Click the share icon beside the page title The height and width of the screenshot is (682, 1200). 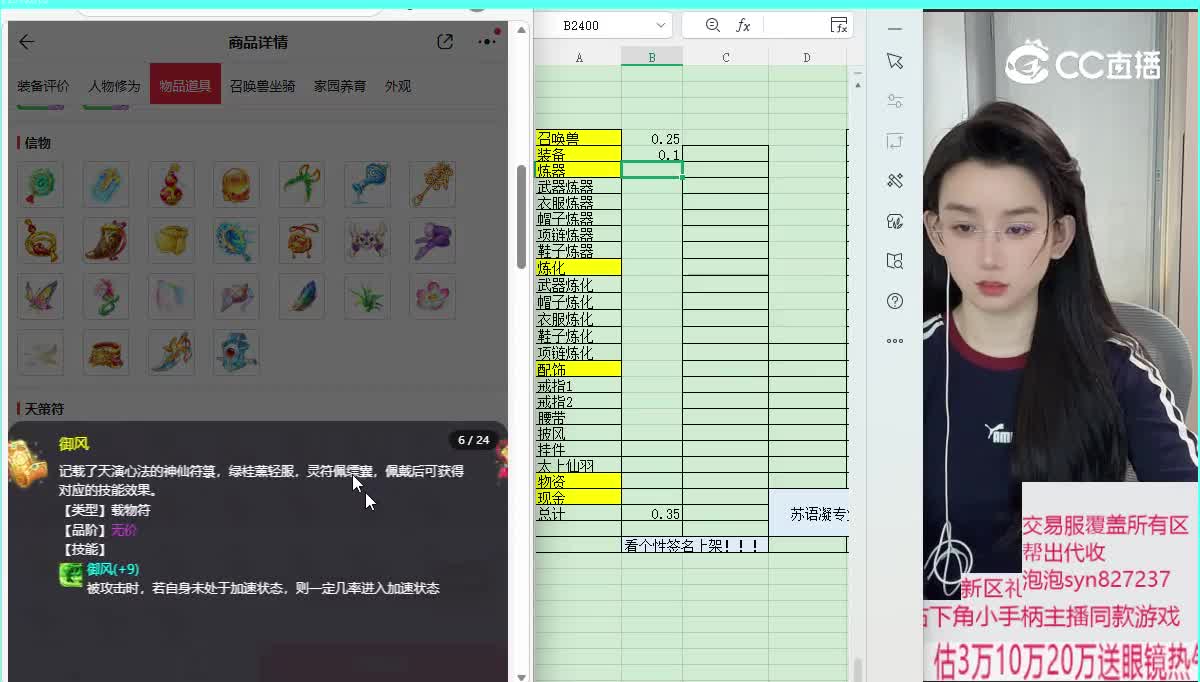[x=445, y=42]
